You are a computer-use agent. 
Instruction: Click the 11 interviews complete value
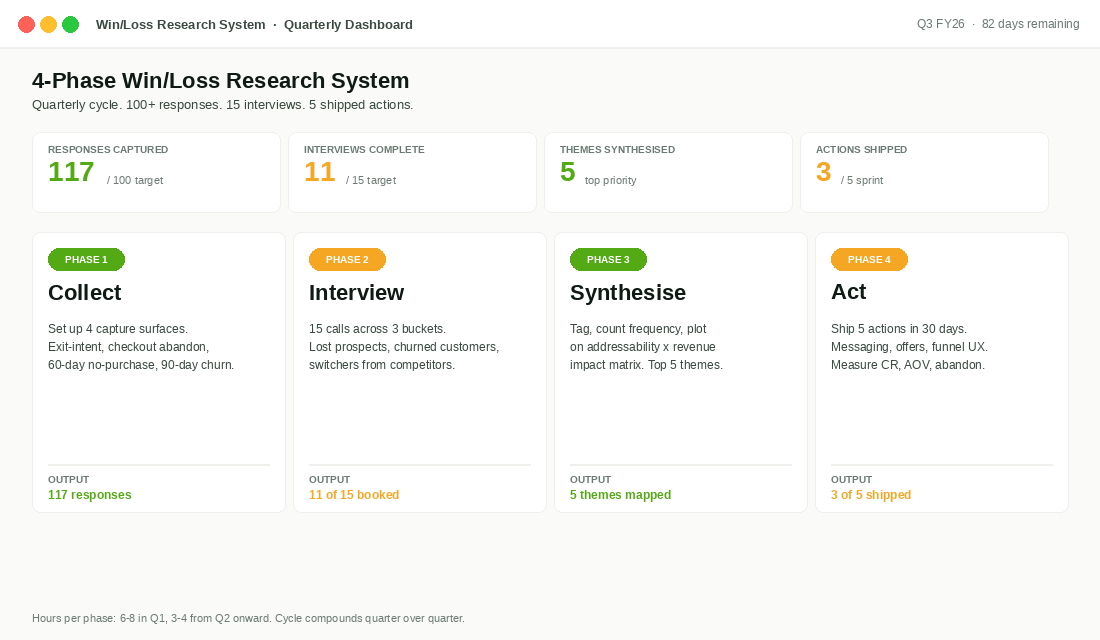click(319, 172)
